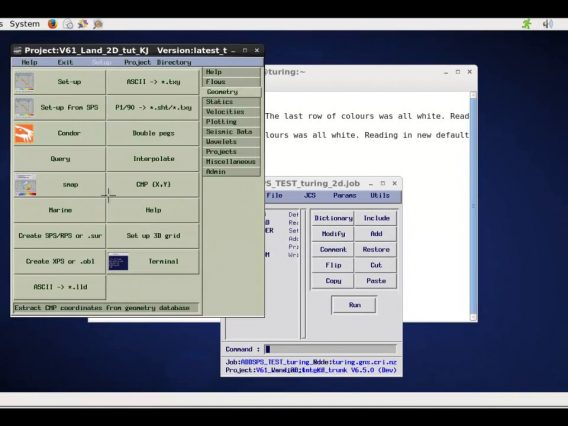Click the Set-up From SPS button
This screenshot has height=426, width=568.
click(59, 108)
